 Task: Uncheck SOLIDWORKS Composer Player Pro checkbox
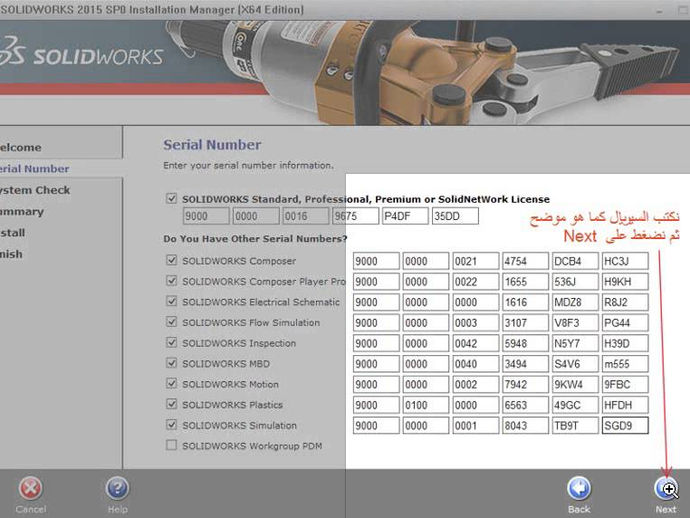click(x=172, y=281)
